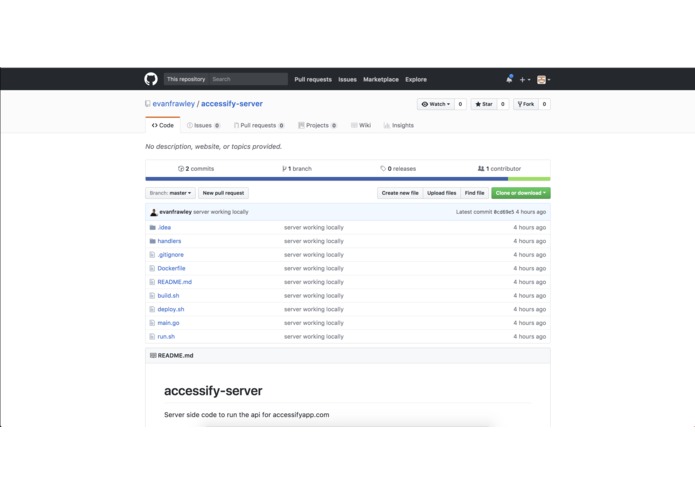695x494 pixels.
Task: Click the repository book icon beside evanfrawley
Action: point(148,104)
